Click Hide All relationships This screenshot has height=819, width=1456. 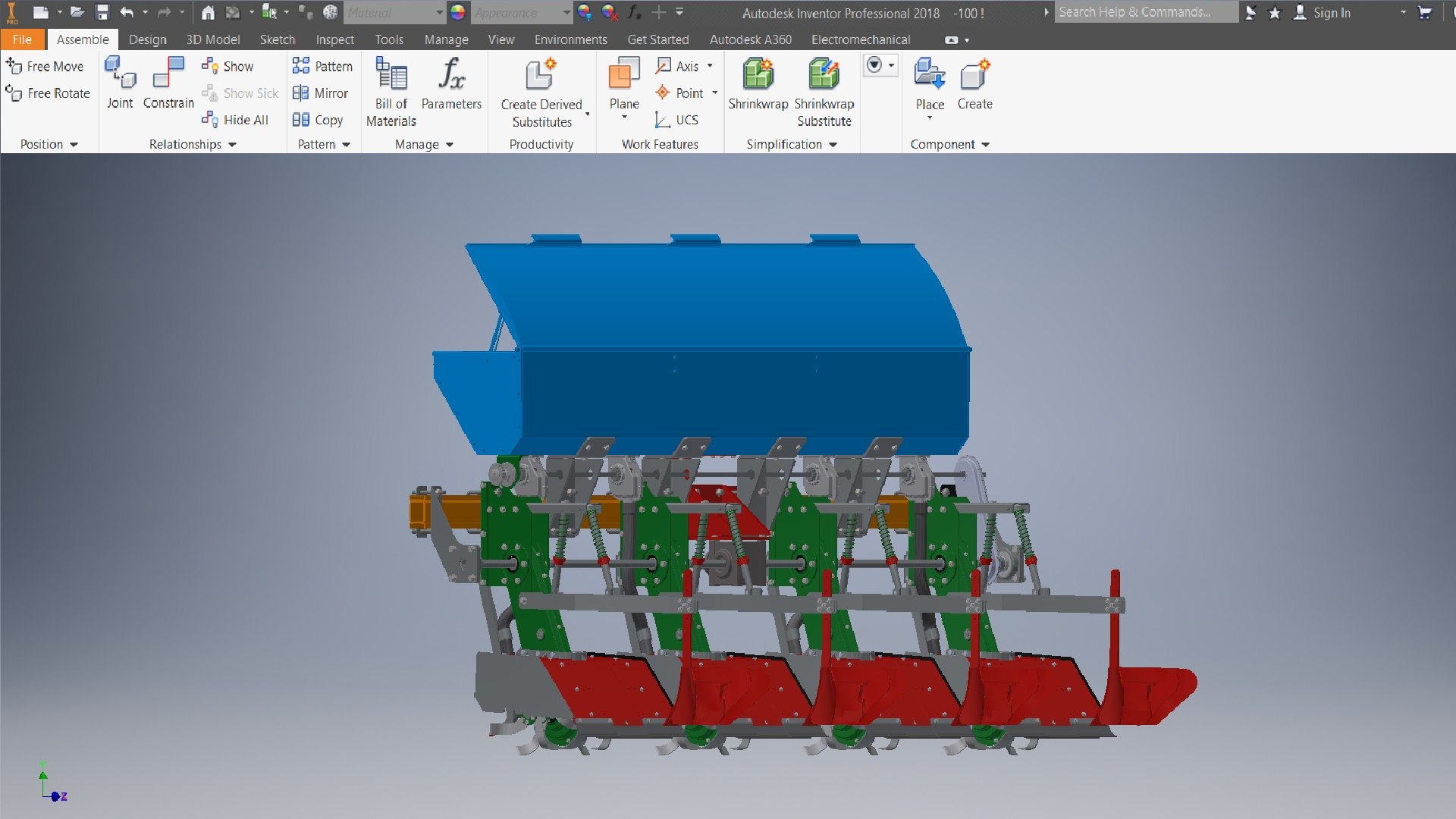pyautogui.click(x=235, y=120)
